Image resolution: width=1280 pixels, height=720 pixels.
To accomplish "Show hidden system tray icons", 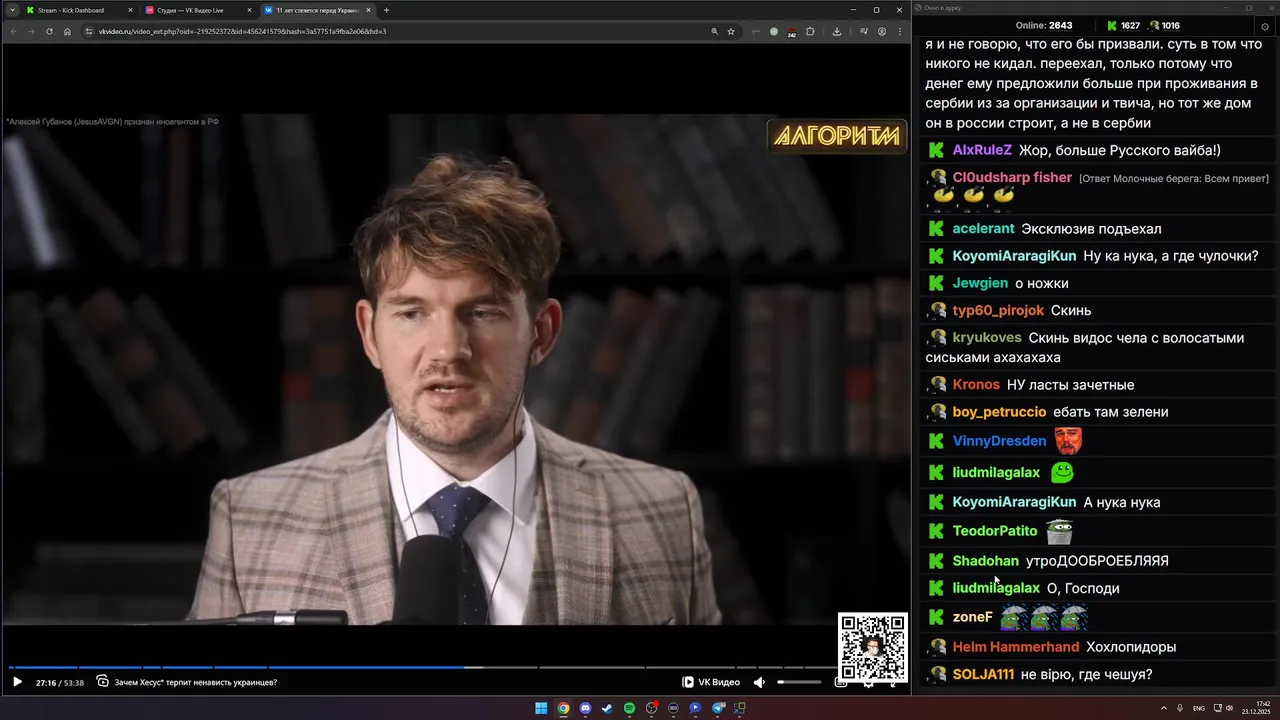I will pyautogui.click(x=1165, y=708).
